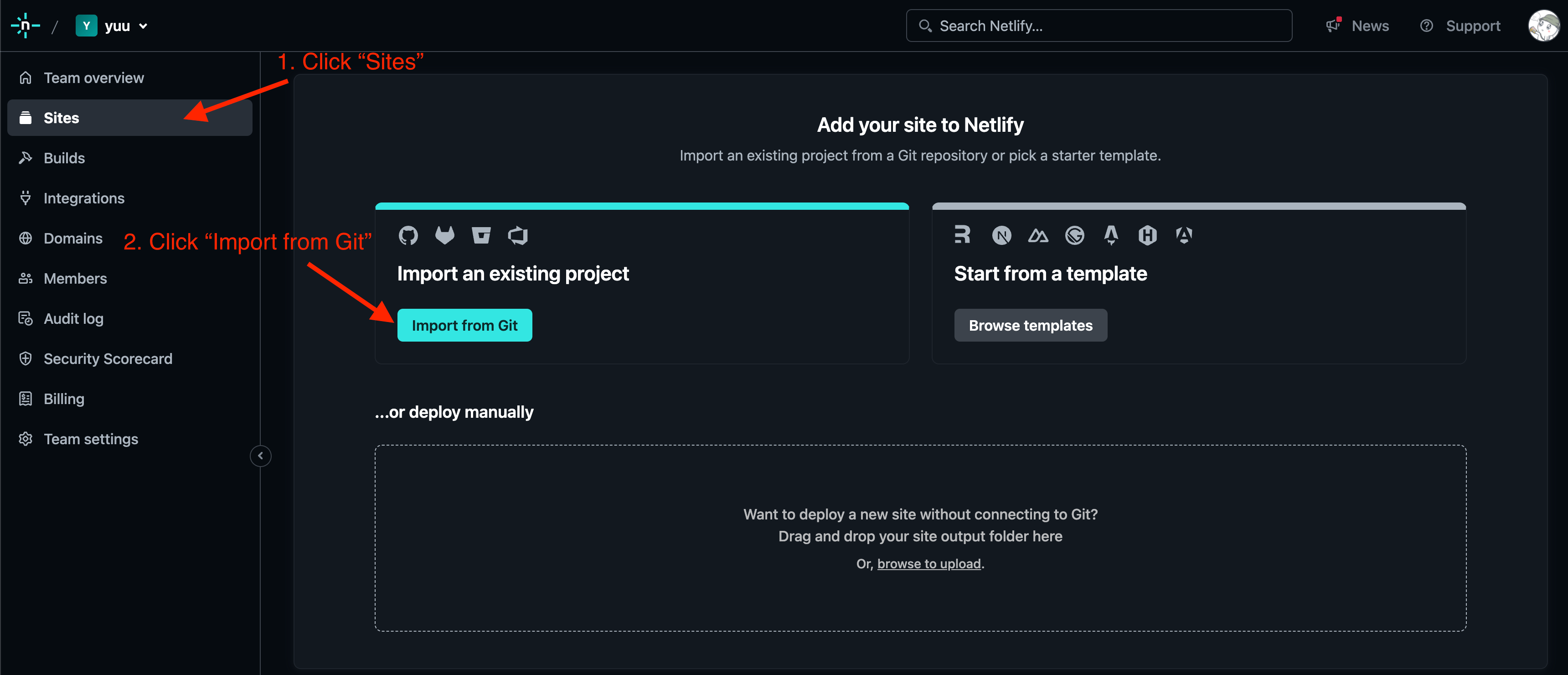Open Builds in sidebar
Screen dimensions: 1568x675
(129, 158)
